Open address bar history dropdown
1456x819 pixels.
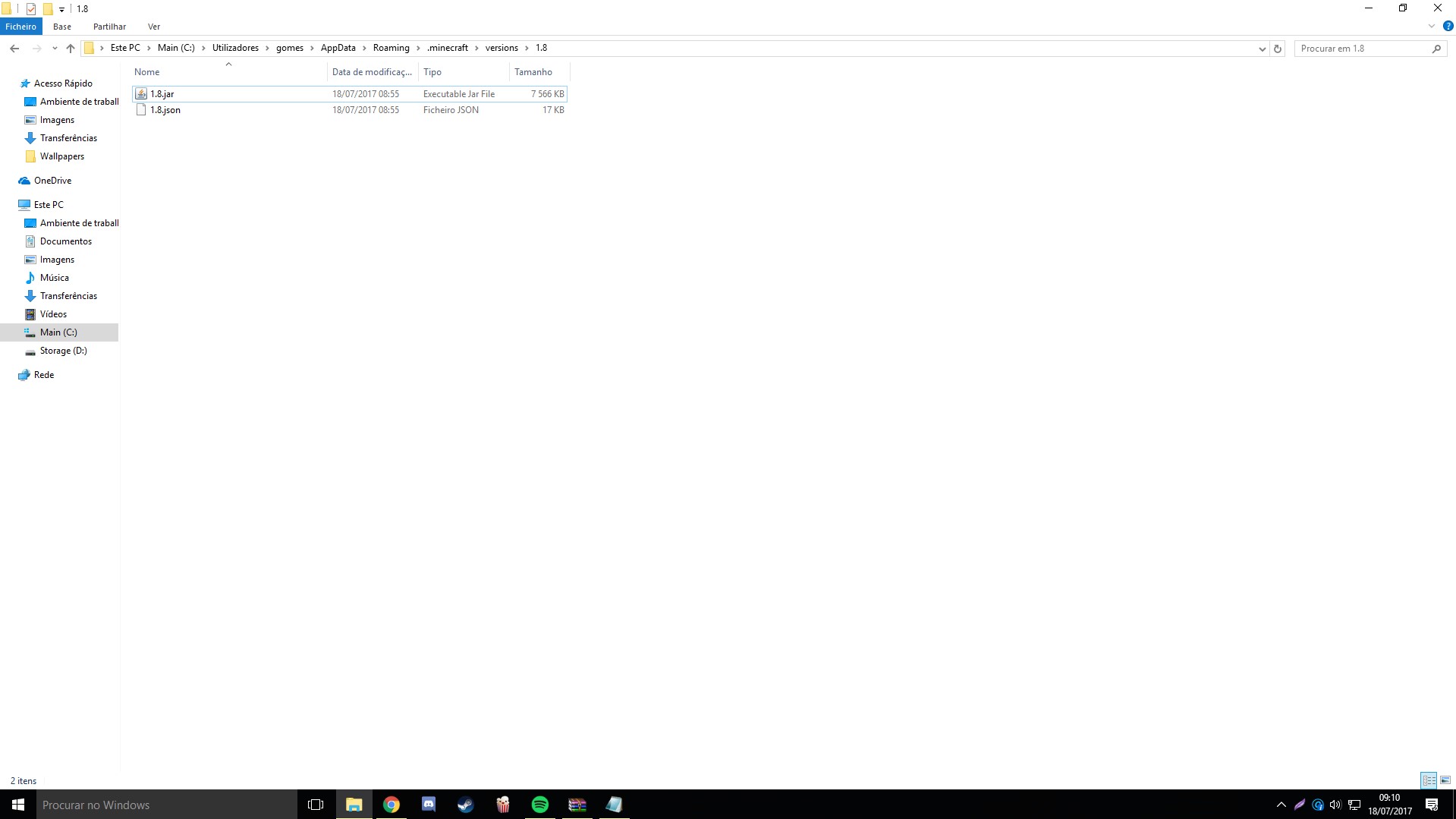point(1262,48)
